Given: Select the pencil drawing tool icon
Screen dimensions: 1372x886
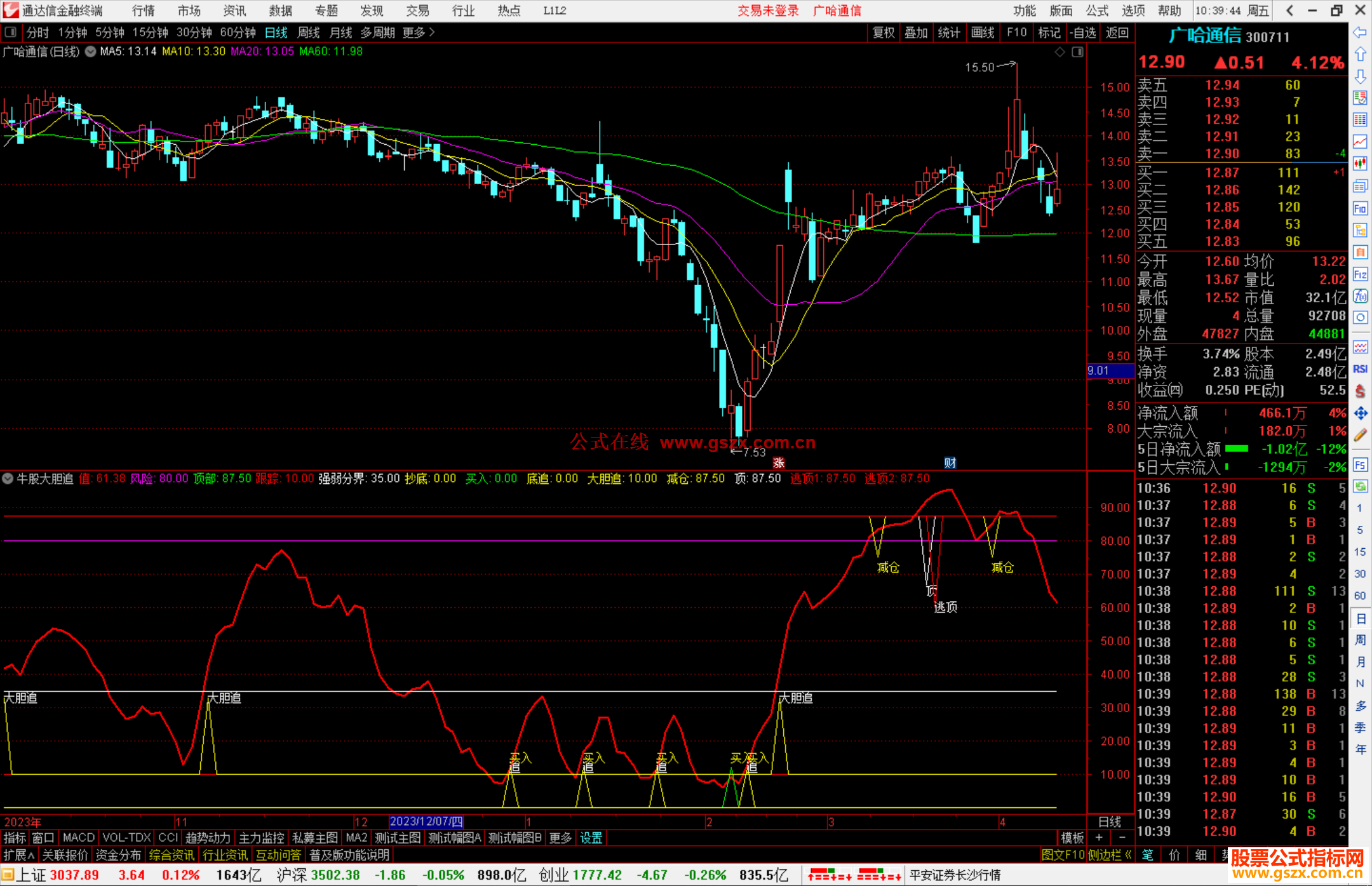Looking at the screenshot, I should [x=1360, y=436].
